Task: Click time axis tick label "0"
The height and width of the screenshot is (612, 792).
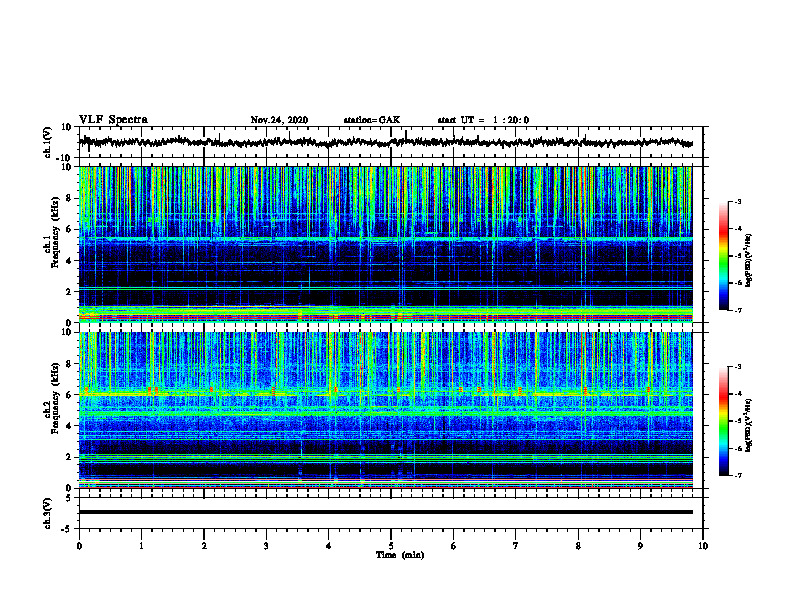Action: 79,546
